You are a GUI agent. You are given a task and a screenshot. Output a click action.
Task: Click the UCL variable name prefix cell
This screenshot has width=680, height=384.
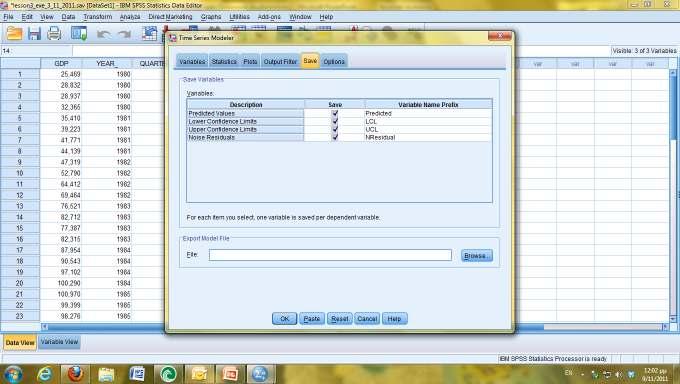point(428,129)
